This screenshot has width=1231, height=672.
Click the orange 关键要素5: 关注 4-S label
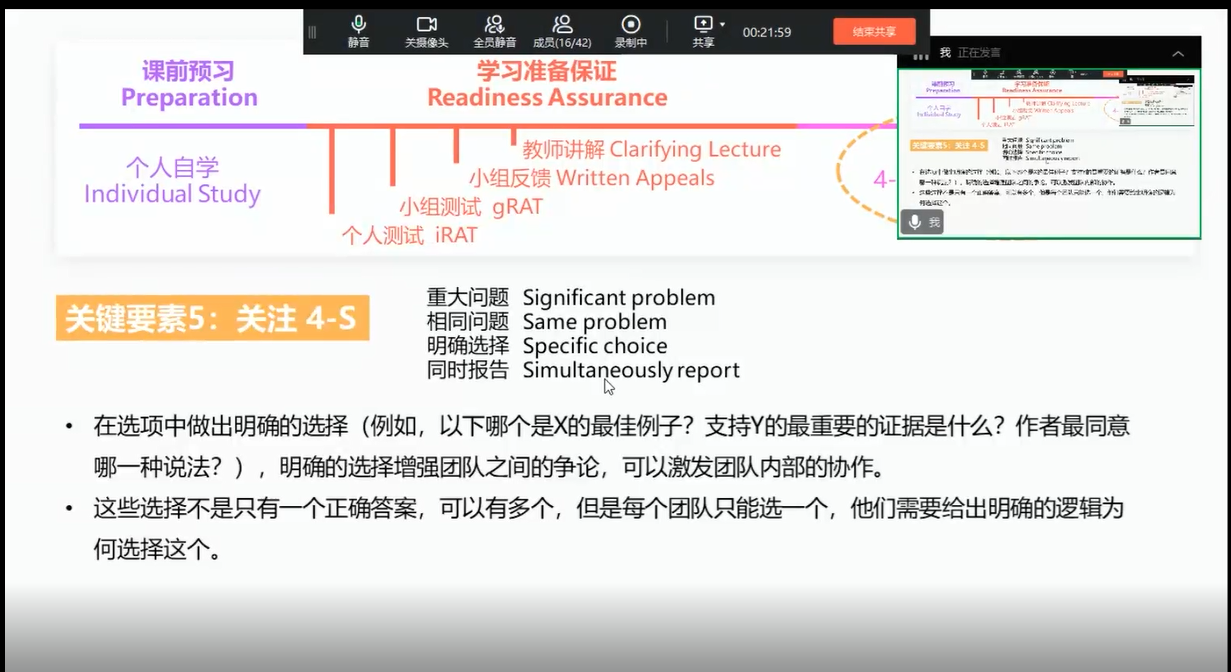(x=212, y=319)
